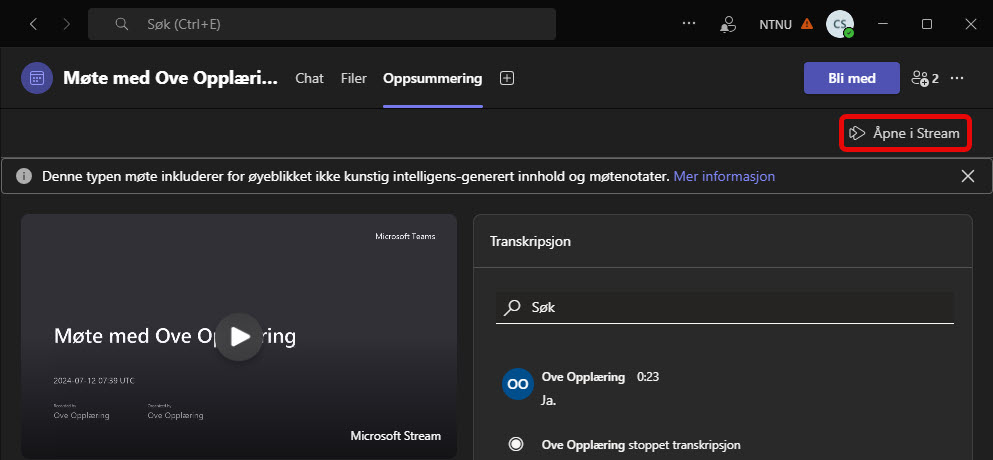993x460 pixels.
Task: Switch to the Chat tab
Action: coord(310,79)
